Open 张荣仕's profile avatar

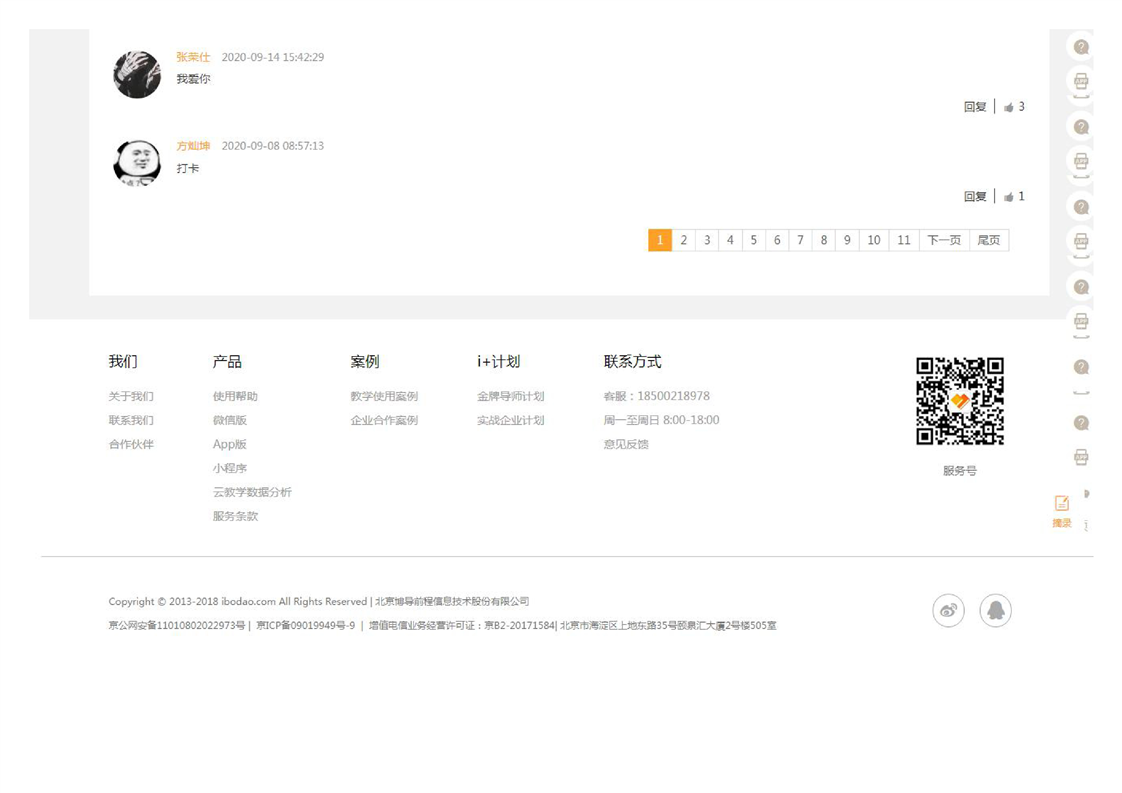[x=137, y=74]
